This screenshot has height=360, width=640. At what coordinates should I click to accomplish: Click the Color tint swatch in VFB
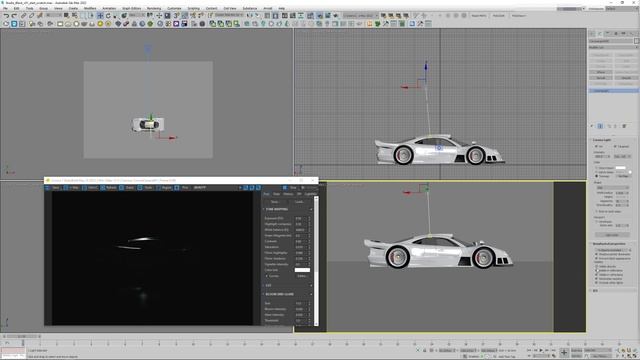point(302,270)
